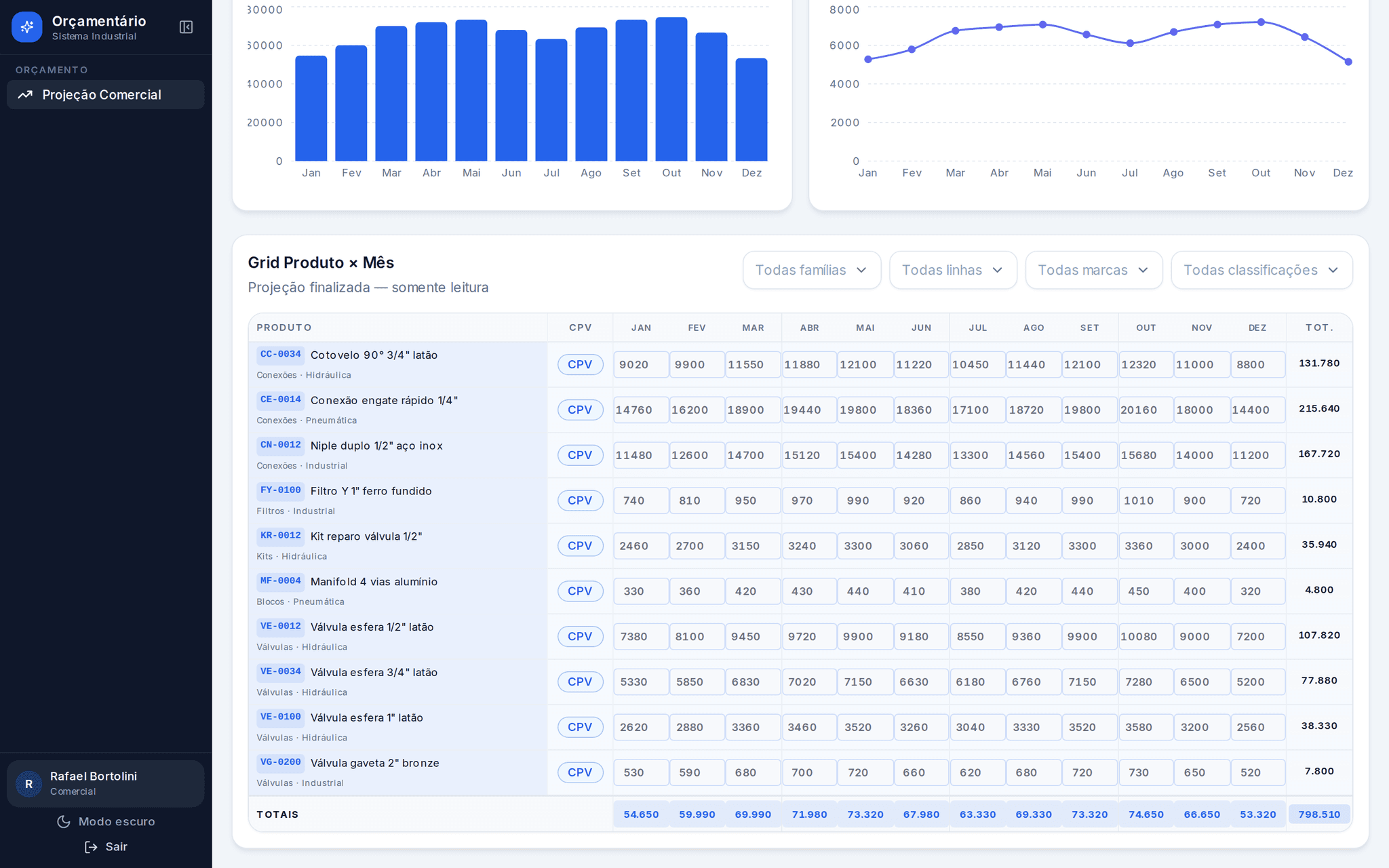
Task: Toggle Modo escuro
Action: point(106,821)
